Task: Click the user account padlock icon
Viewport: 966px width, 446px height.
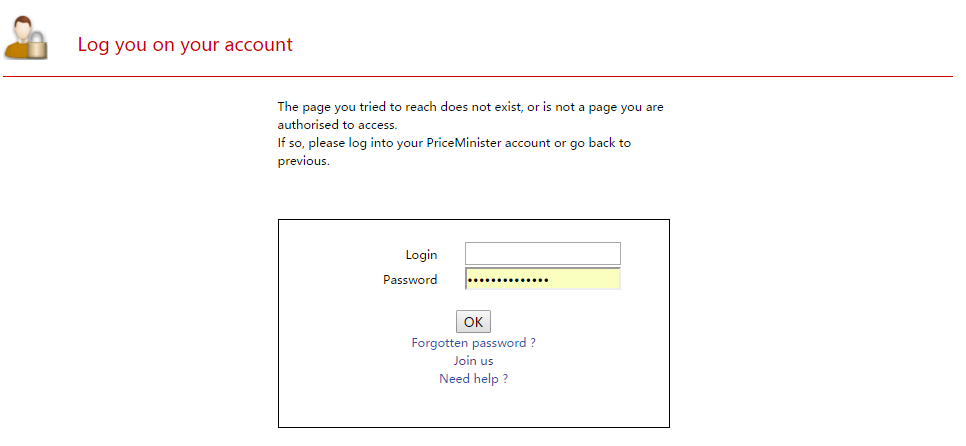Action: [25, 39]
